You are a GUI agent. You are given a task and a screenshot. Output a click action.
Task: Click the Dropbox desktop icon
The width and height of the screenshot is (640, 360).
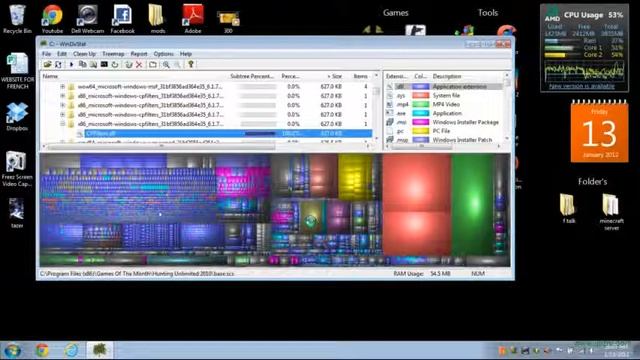click(17, 116)
